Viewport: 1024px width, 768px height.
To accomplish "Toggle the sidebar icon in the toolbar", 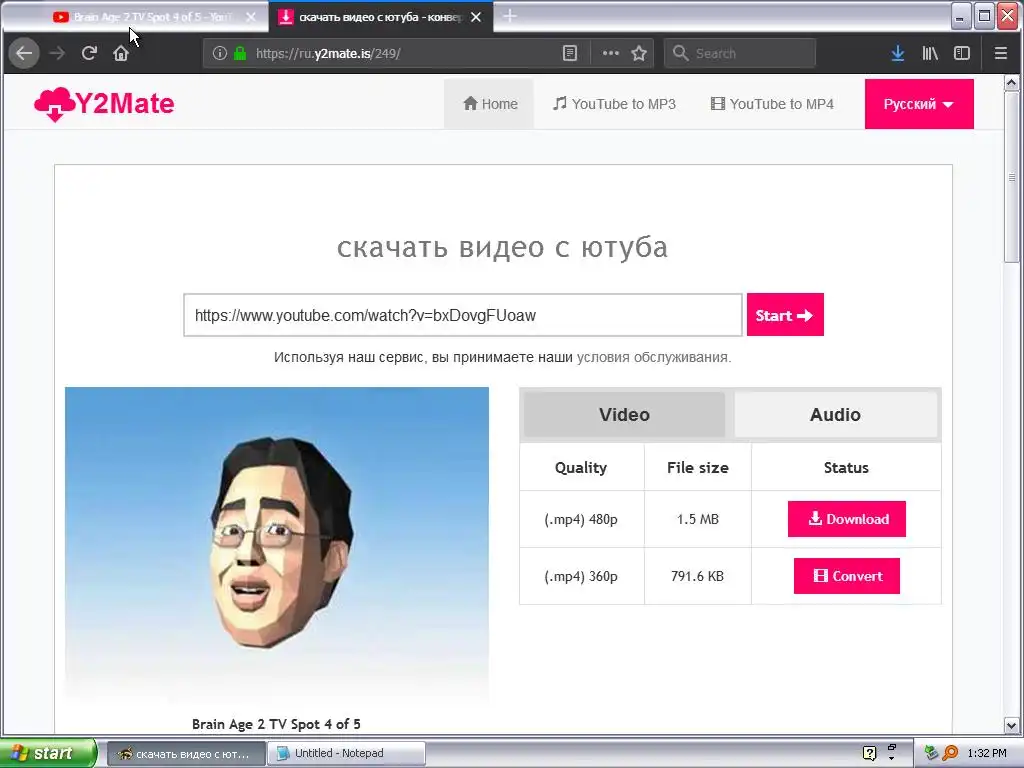I will coord(962,54).
